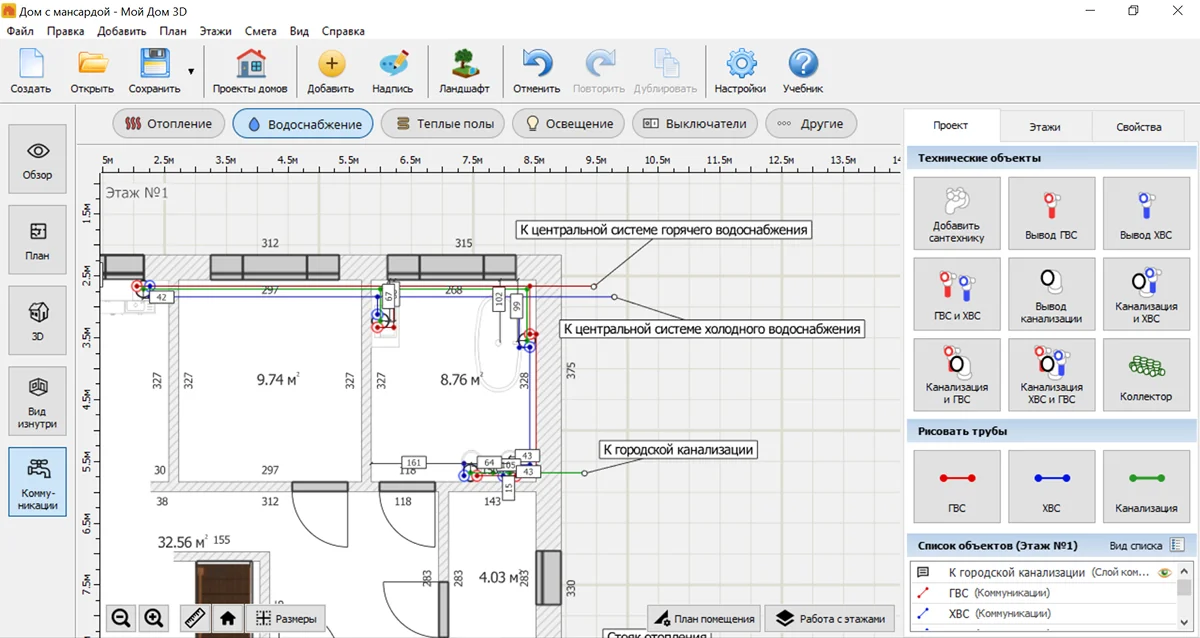Switch to the Проект tab
The height and width of the screenshot is (638, 1200).
(x=951, y=126)
